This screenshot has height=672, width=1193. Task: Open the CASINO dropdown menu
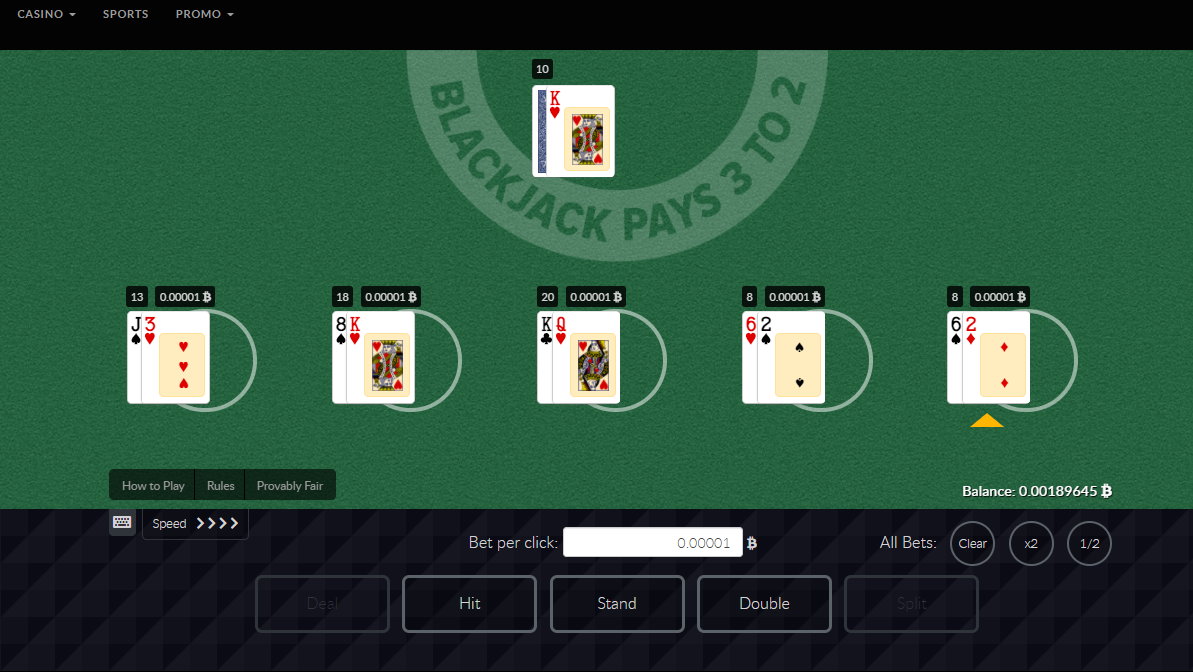(x=46, y=14)
